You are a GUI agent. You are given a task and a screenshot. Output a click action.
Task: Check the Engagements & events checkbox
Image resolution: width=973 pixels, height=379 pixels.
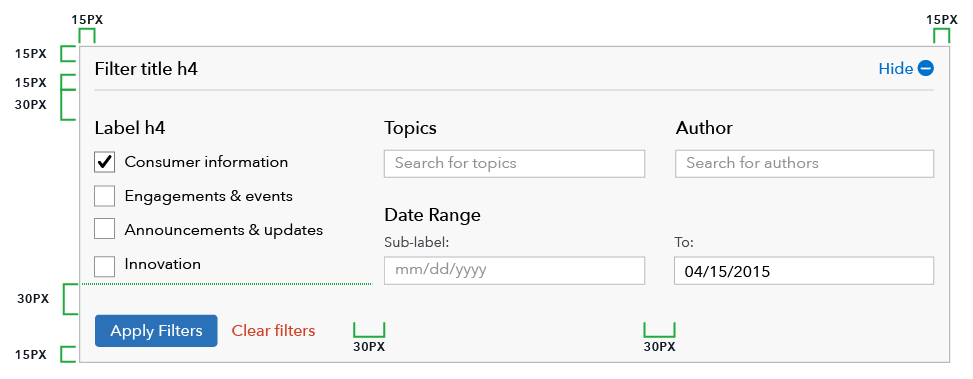tap(104, 196)
